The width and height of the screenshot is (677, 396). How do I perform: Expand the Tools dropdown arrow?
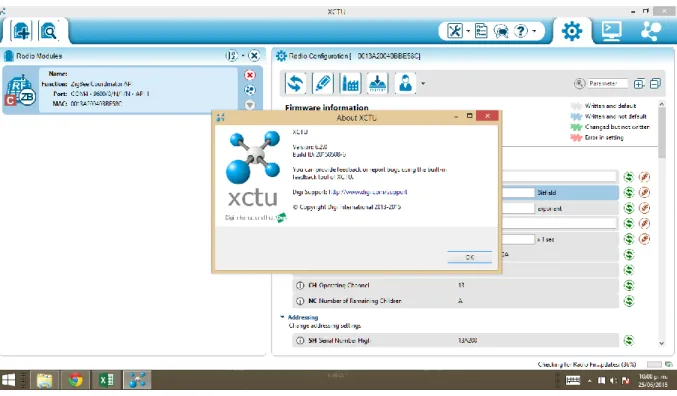click(x=468, y=31)
